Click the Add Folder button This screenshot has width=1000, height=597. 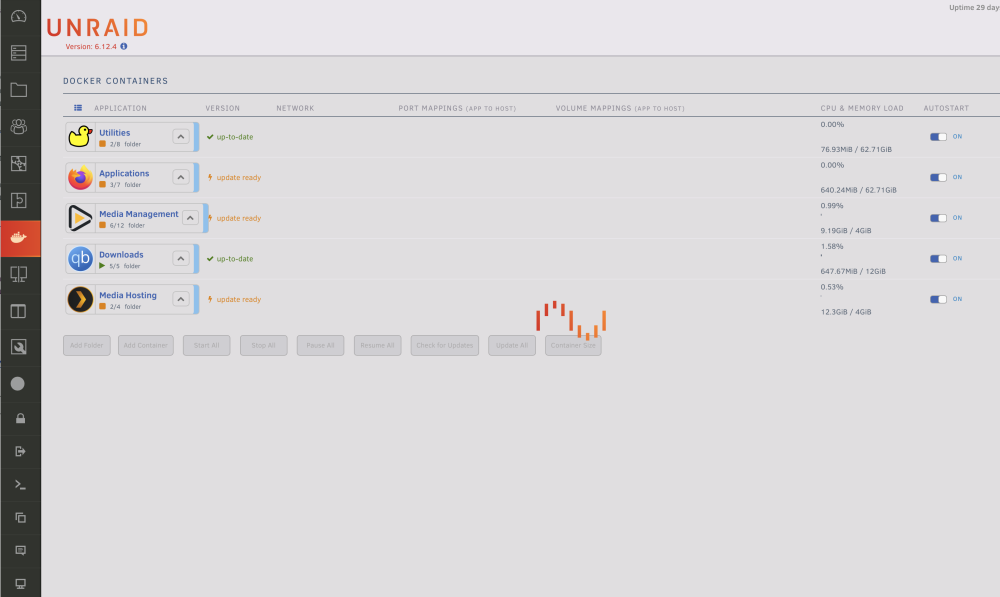pyautogui.click(x=87, y=345)
